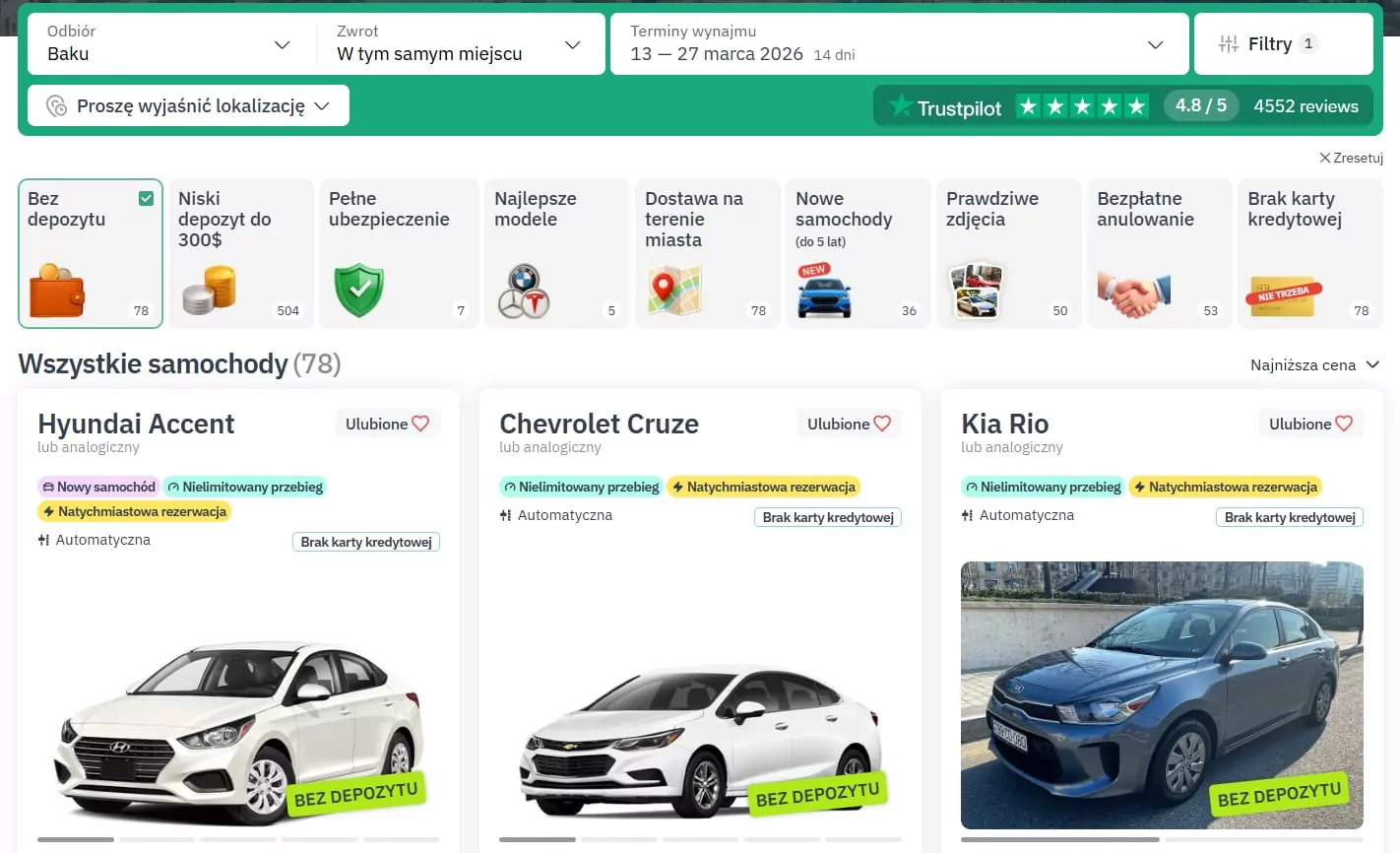This screenshot has height=853, width=1400.
Task: Open the Najniższa cena sort dropdown
Action: (x=1314, y=365)
